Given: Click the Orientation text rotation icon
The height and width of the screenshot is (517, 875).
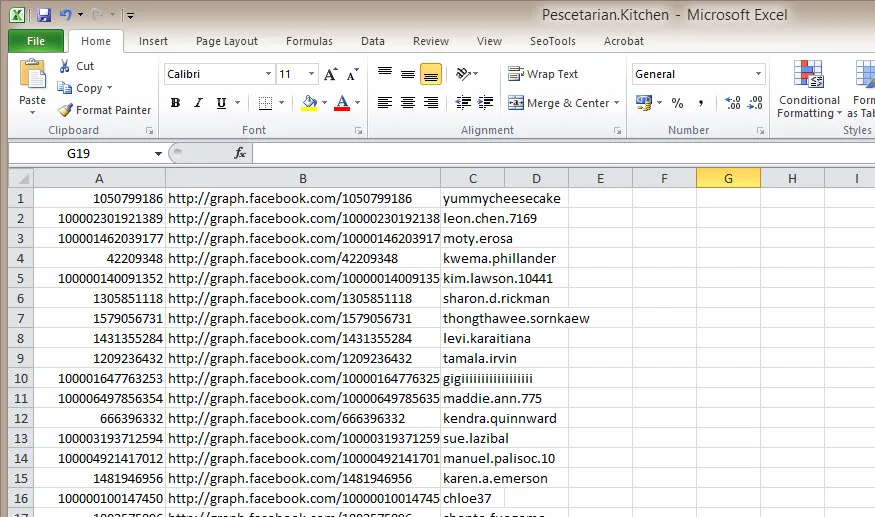Looking at the screenshot, I should click(x=463, y=73).
